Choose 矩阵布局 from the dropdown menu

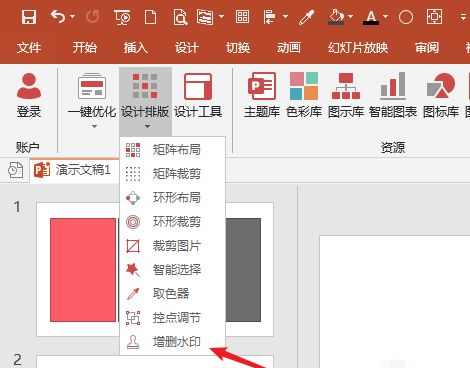click(172, 150)
